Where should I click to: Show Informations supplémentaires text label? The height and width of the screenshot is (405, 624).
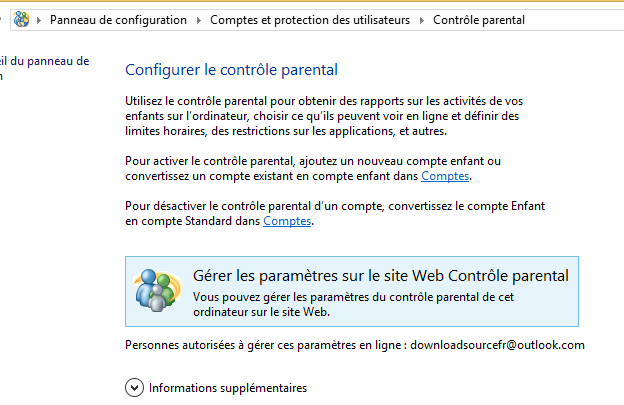tap(228, 388)
